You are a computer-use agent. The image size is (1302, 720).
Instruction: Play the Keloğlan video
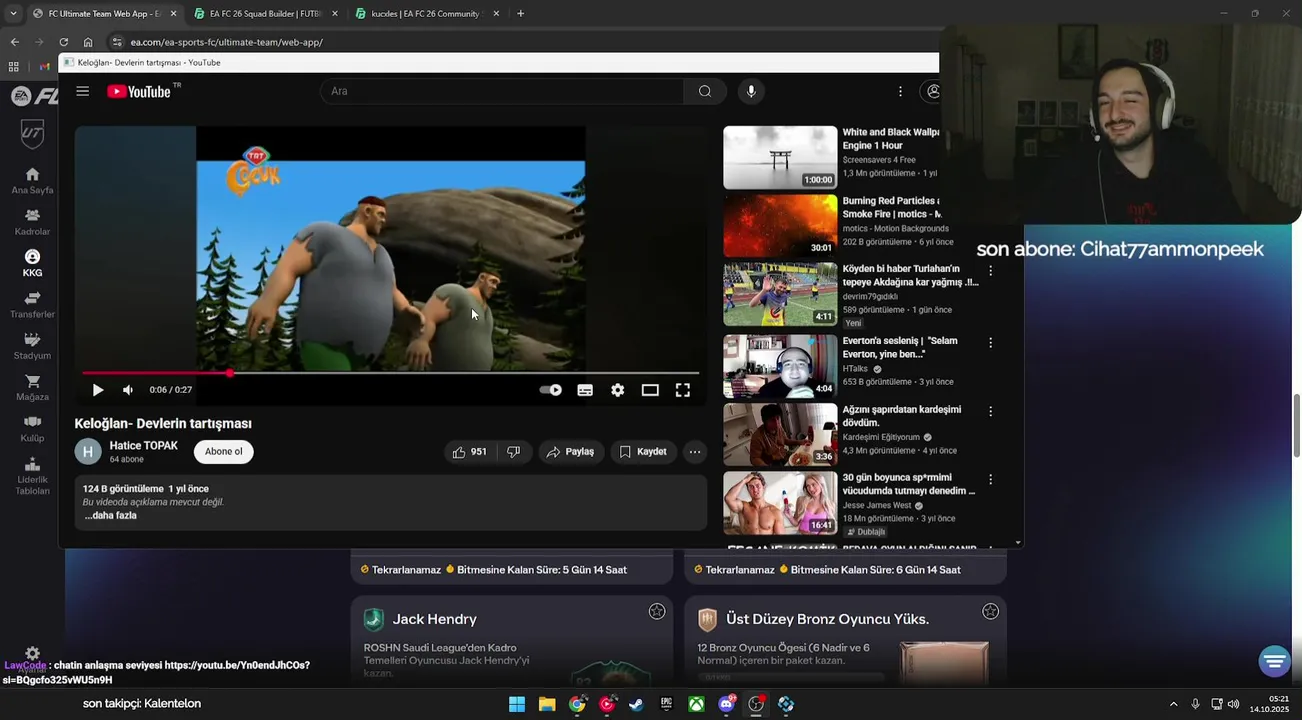(x=97, y=390)
